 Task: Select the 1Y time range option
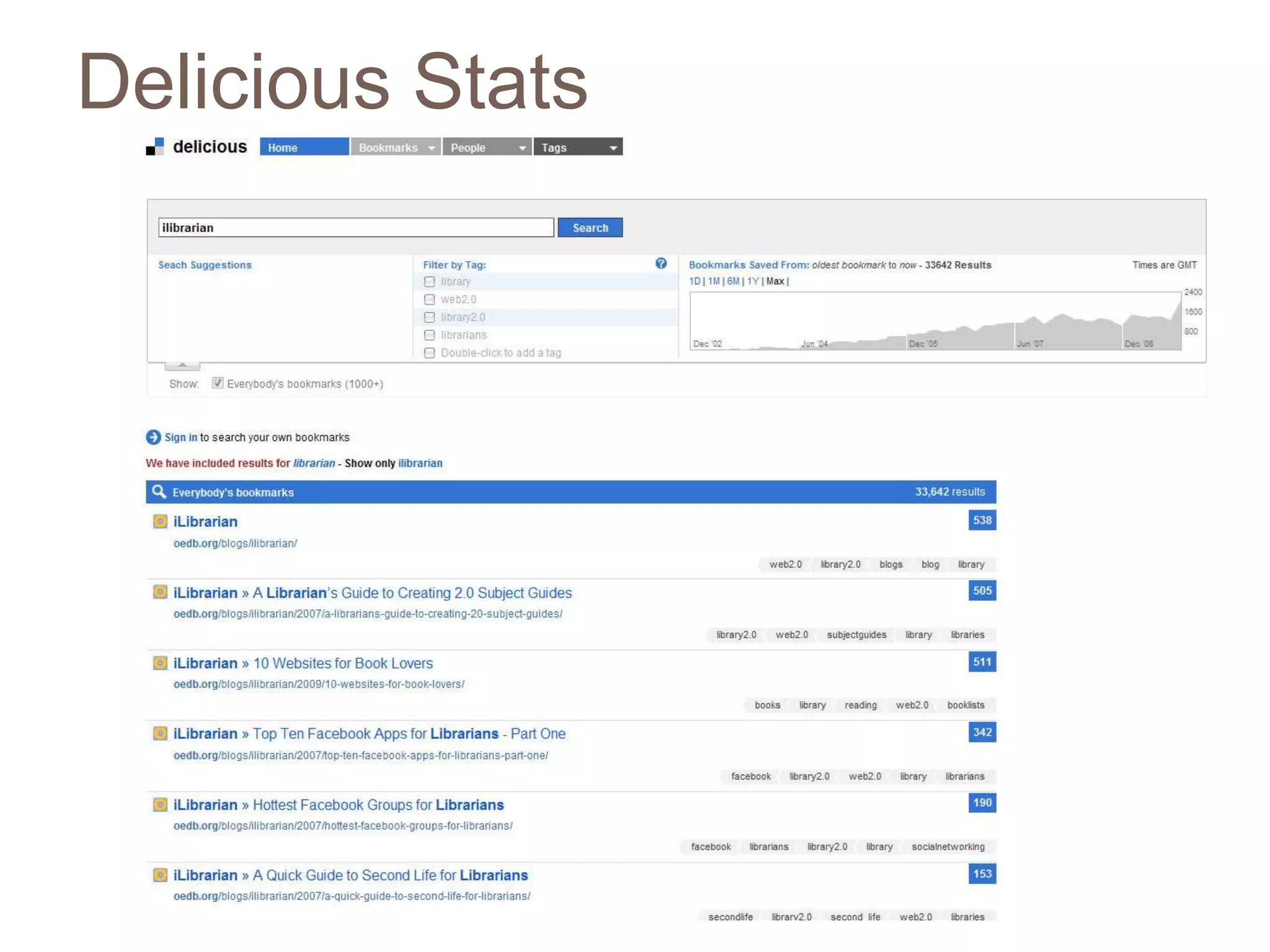(753, 281)
